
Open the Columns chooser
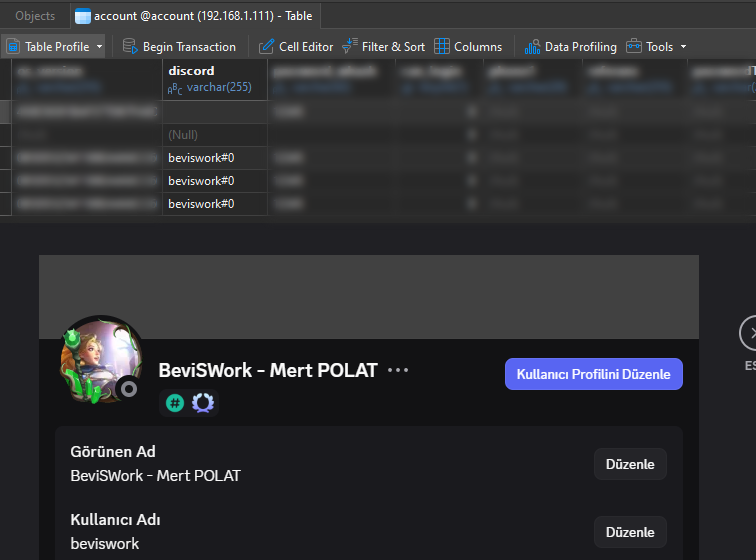(468, 47)
